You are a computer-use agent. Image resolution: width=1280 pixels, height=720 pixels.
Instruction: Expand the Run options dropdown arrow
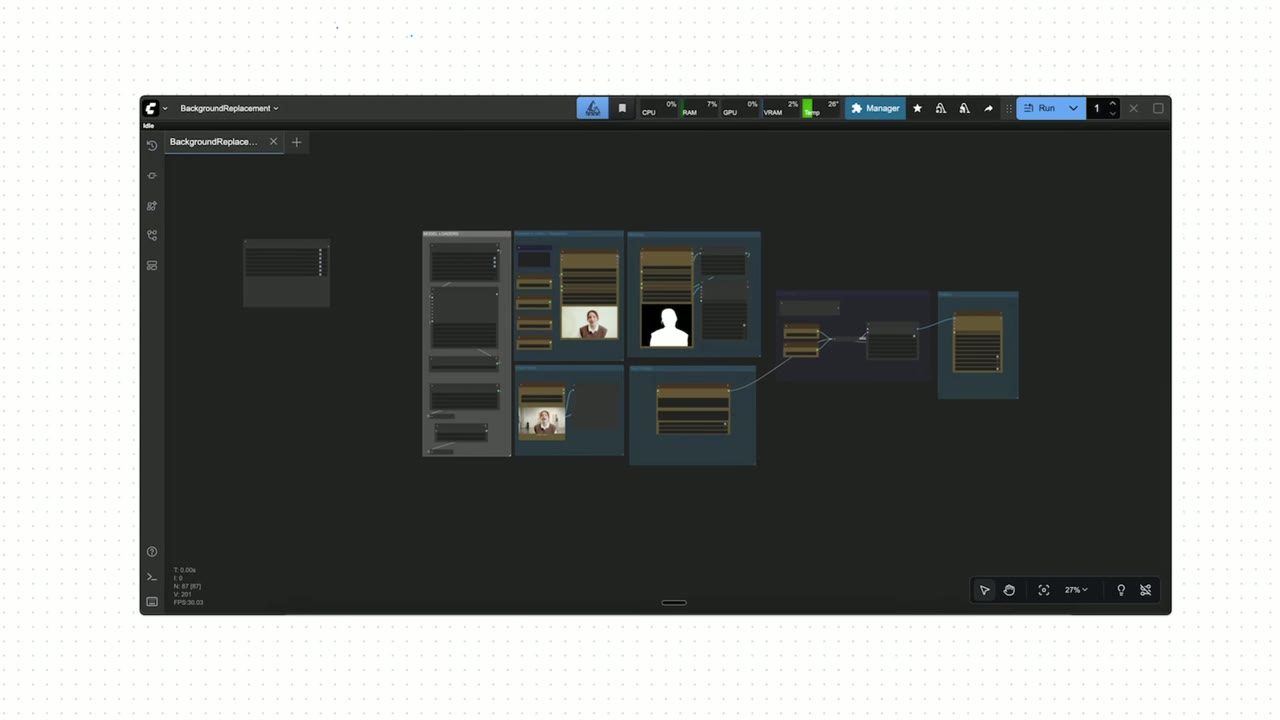coord(1074,108)
